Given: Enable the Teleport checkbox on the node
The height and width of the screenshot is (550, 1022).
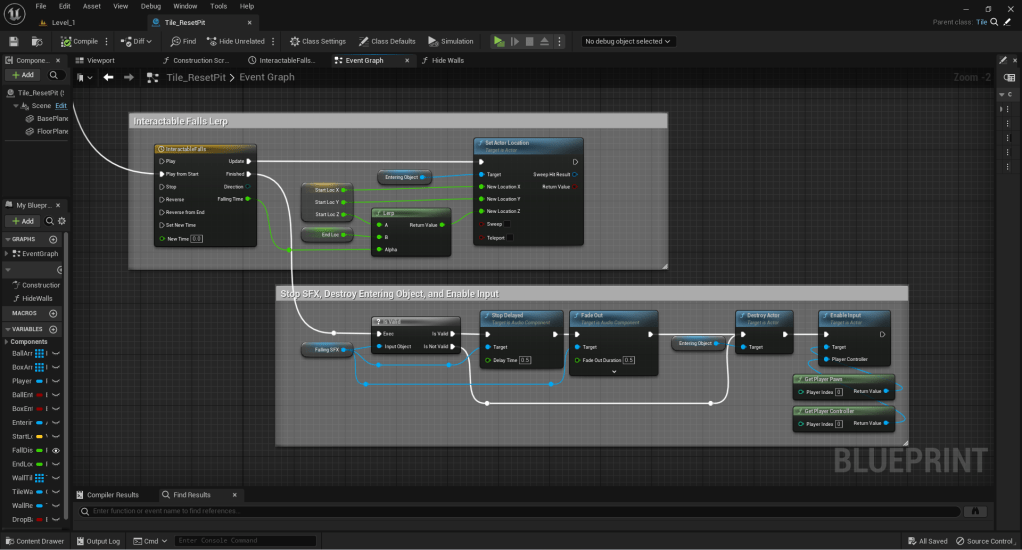Looking at the screenshot, I should point(510,238).
